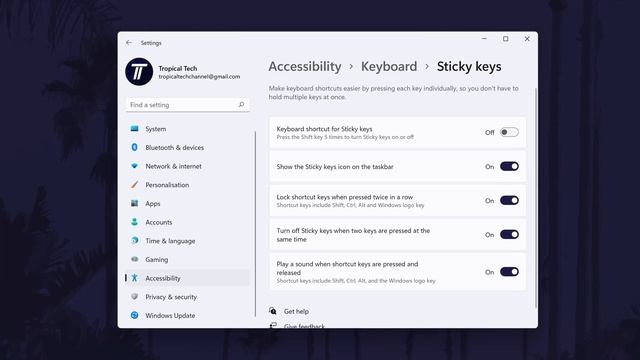
Task: Click the Bluetooth & devices icon
Action: (x=134, y=147)
